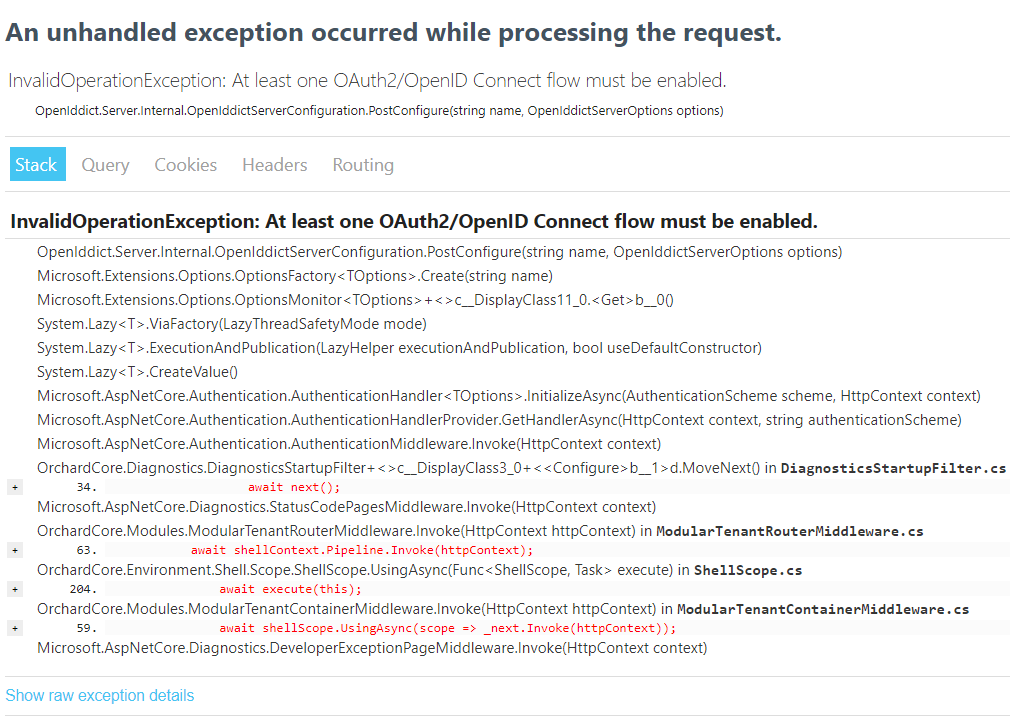Open the Cookies tab
Viewport: 1010px width, 728px height.
[185, 164]
